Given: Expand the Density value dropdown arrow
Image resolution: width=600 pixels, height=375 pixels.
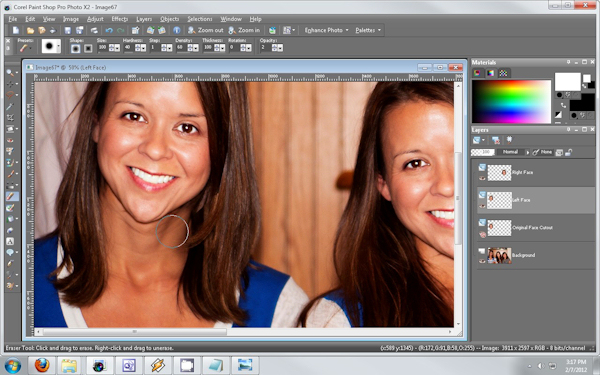Looking at the screenshot, I should pos(196,48).
